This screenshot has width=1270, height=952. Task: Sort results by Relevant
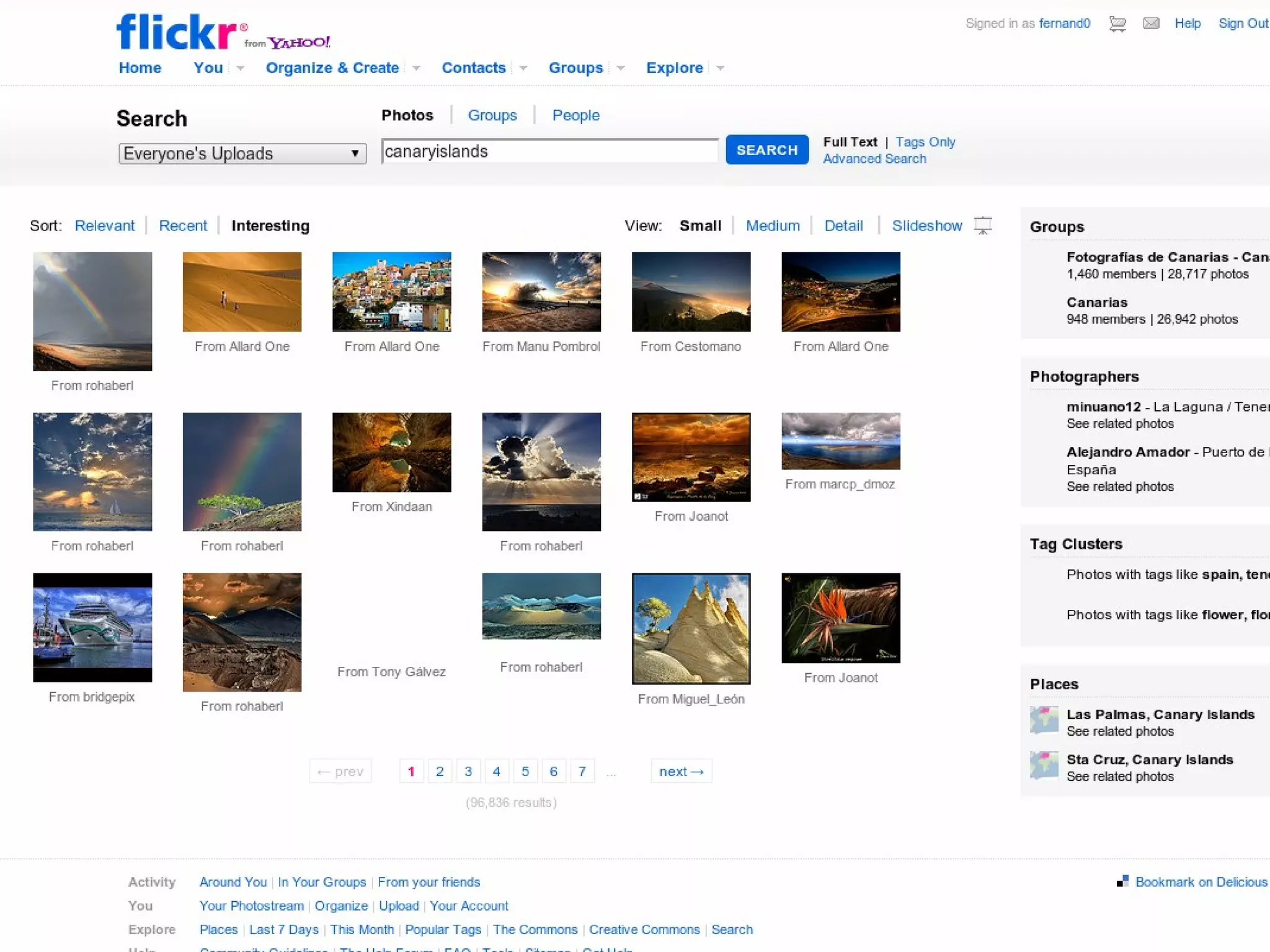[105, 226]
